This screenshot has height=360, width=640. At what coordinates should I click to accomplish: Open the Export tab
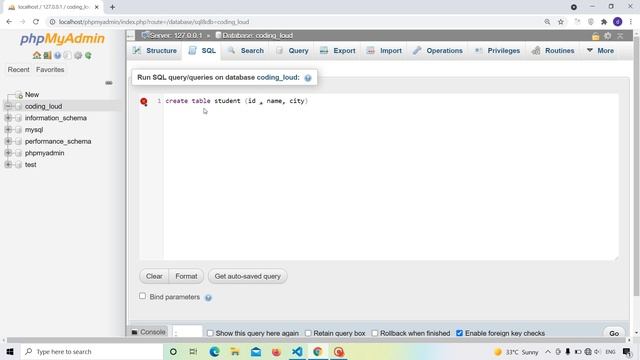338,51
